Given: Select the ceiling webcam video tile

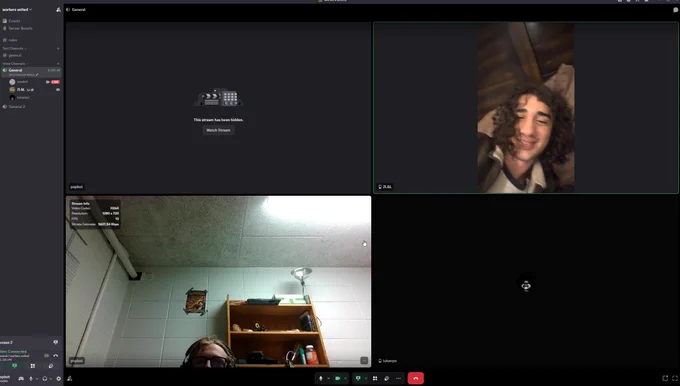Looking at the screenshot, I should click(218, 281).
